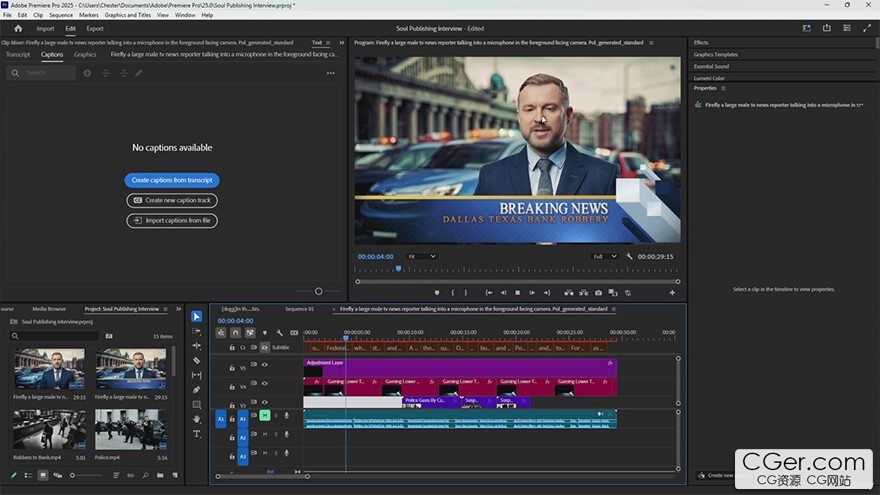Open Project panel hamburger menu

coord(165,309)
